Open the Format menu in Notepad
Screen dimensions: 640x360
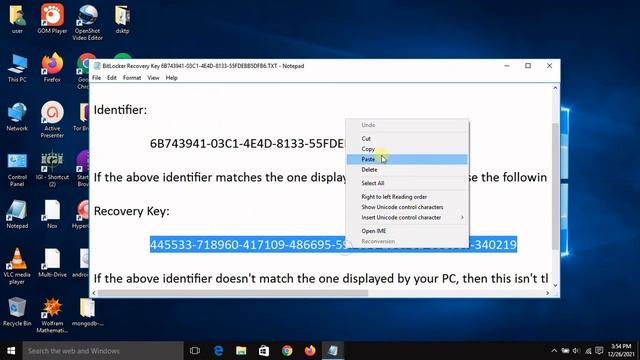click(x=132, y=78)
